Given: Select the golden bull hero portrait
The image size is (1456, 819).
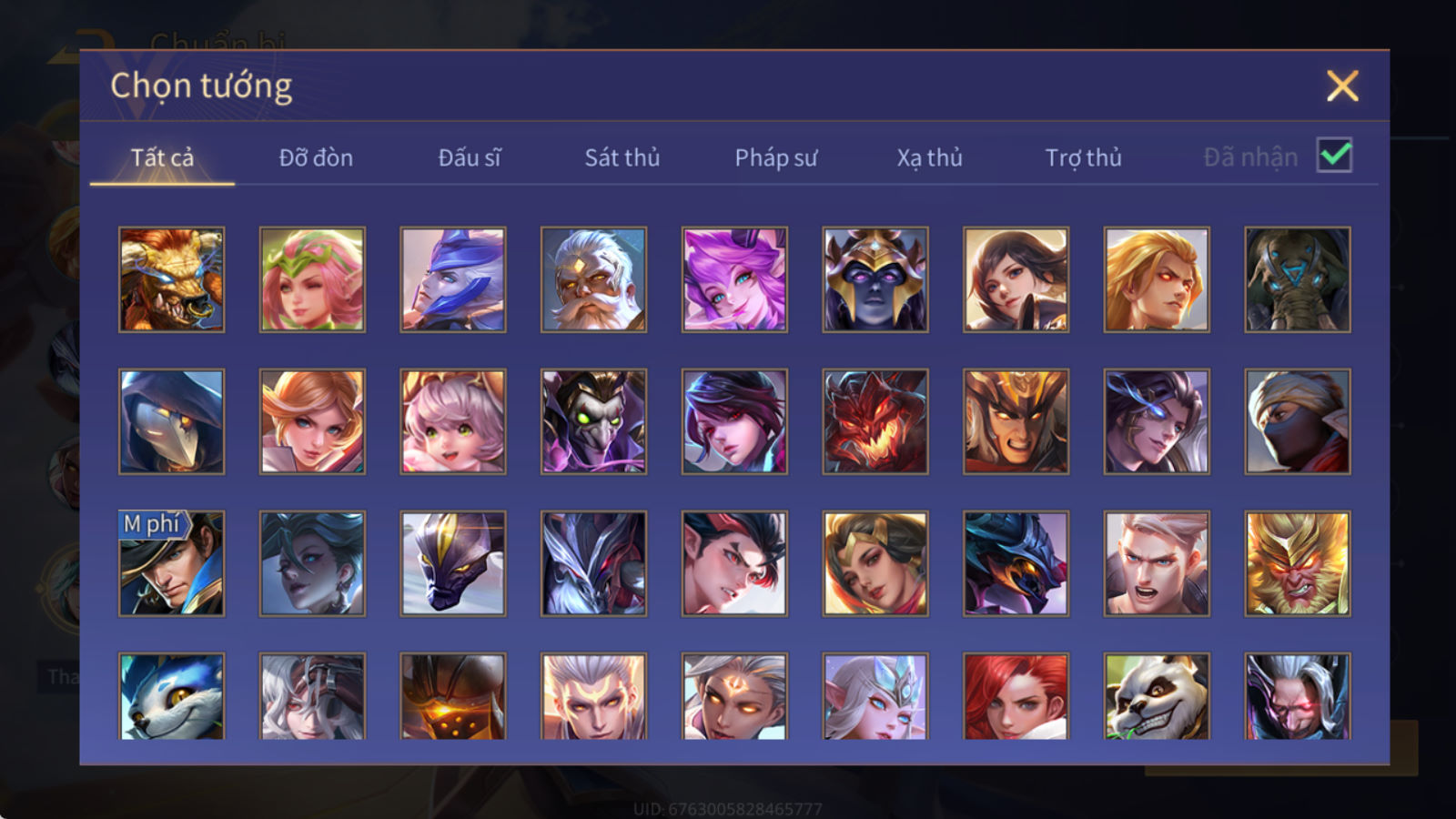Looking at the screenshot, I should pyautogui.click(x=171, y=279).
